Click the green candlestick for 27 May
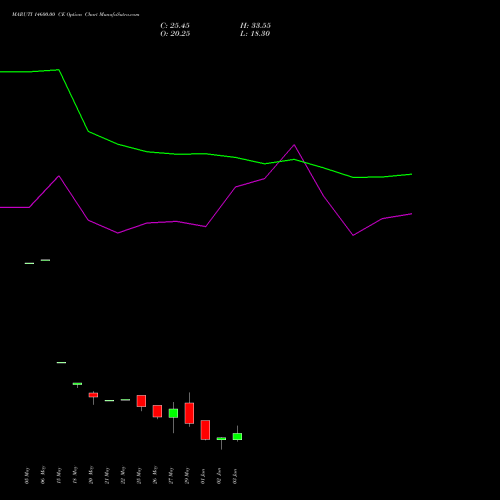Image resolution: width=500 pixels, height=500 pixels. (x=173, y=413)
